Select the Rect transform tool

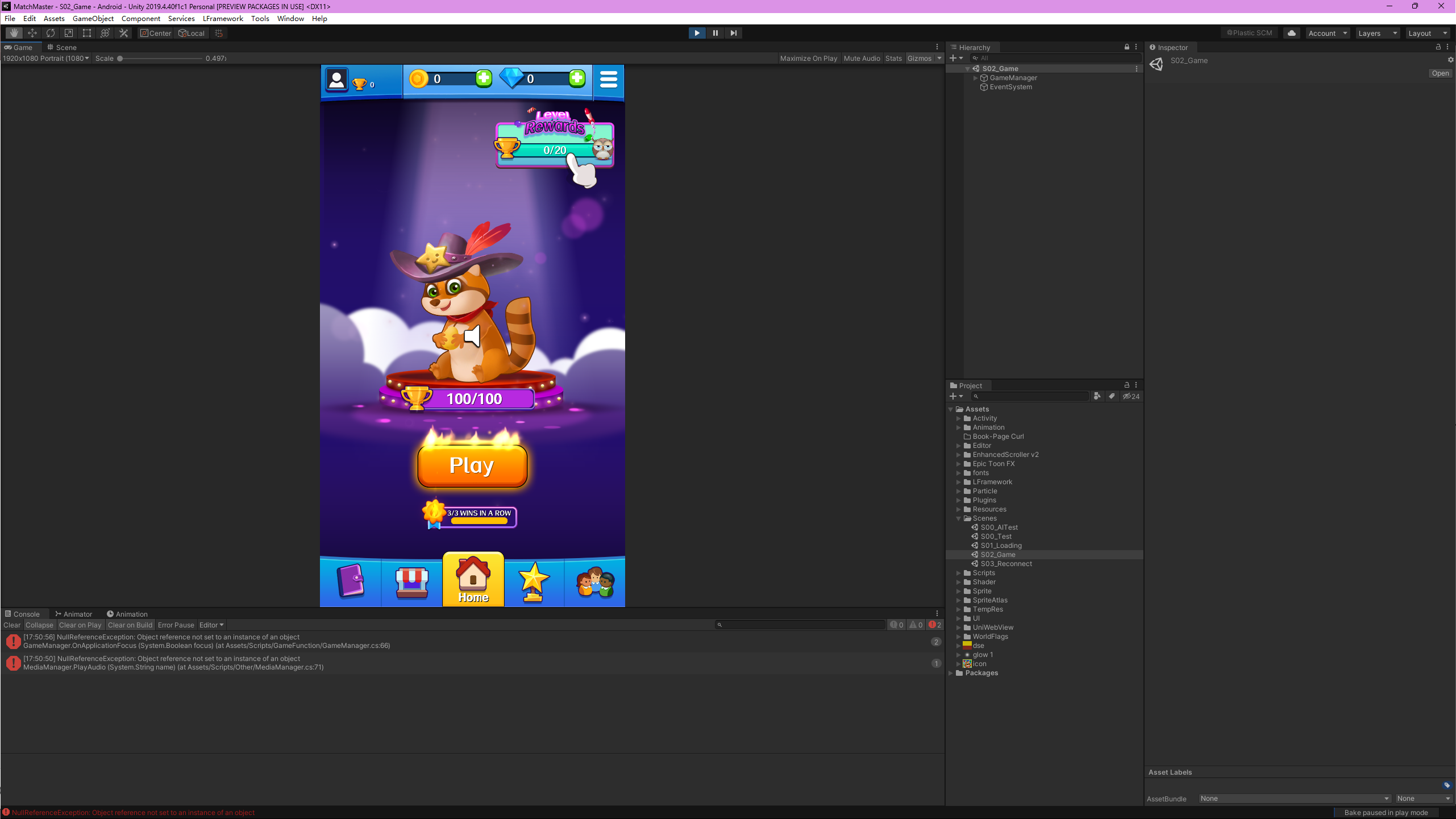(x=87, y=33)
